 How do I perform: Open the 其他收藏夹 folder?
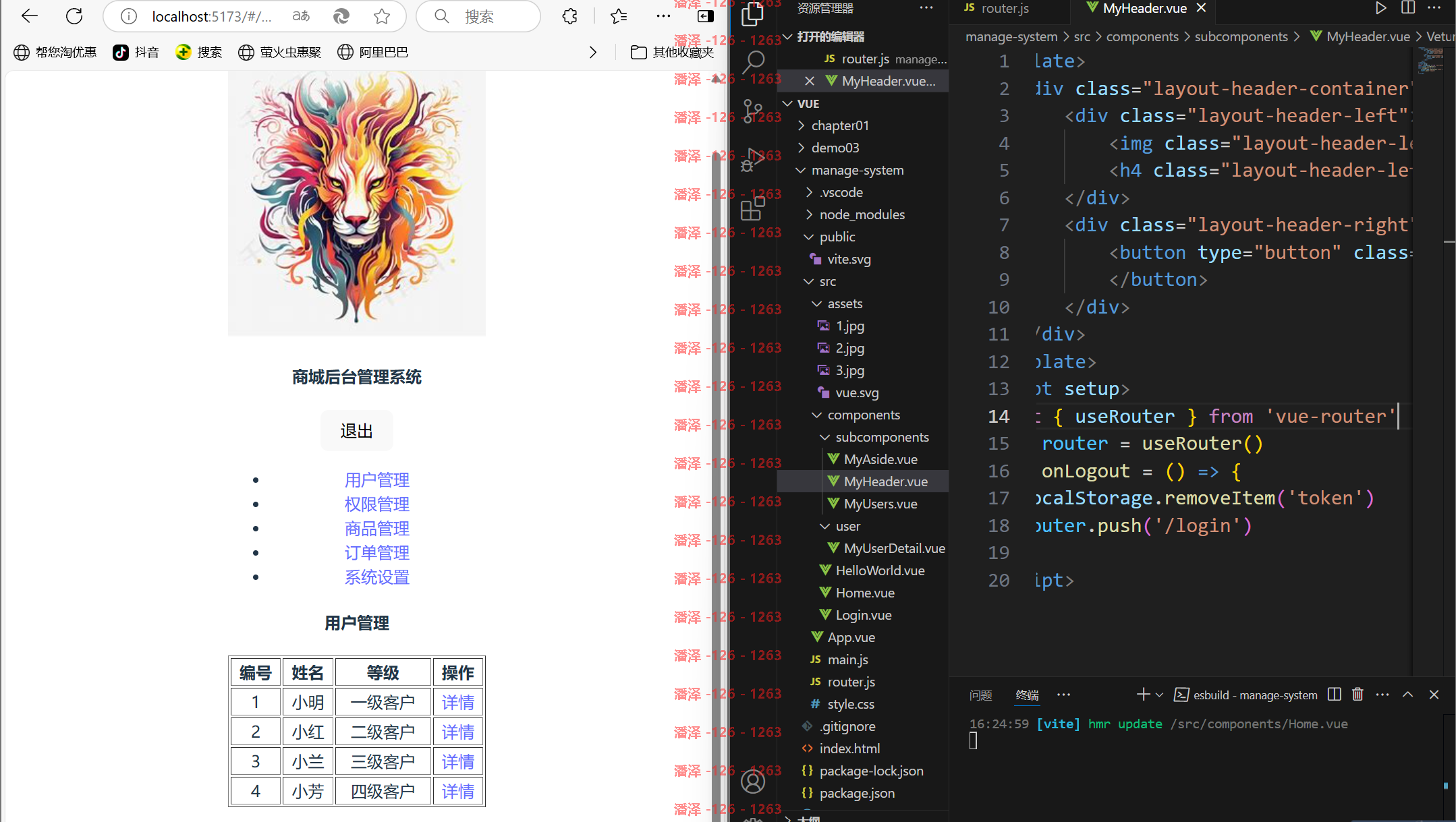[672, 52]
